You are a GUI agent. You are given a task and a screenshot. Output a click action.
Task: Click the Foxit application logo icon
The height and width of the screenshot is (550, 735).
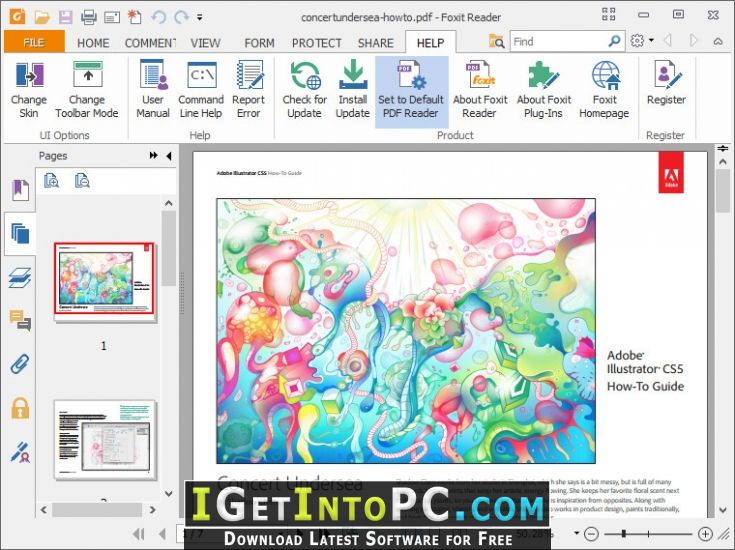17,17
